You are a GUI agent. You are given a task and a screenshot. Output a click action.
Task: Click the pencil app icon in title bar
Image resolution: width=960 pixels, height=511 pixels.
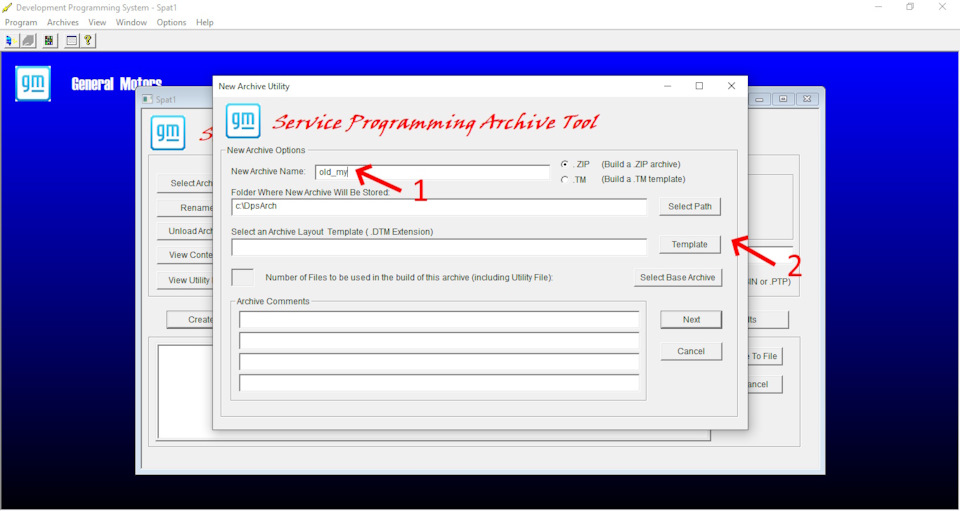click(7, 7)
